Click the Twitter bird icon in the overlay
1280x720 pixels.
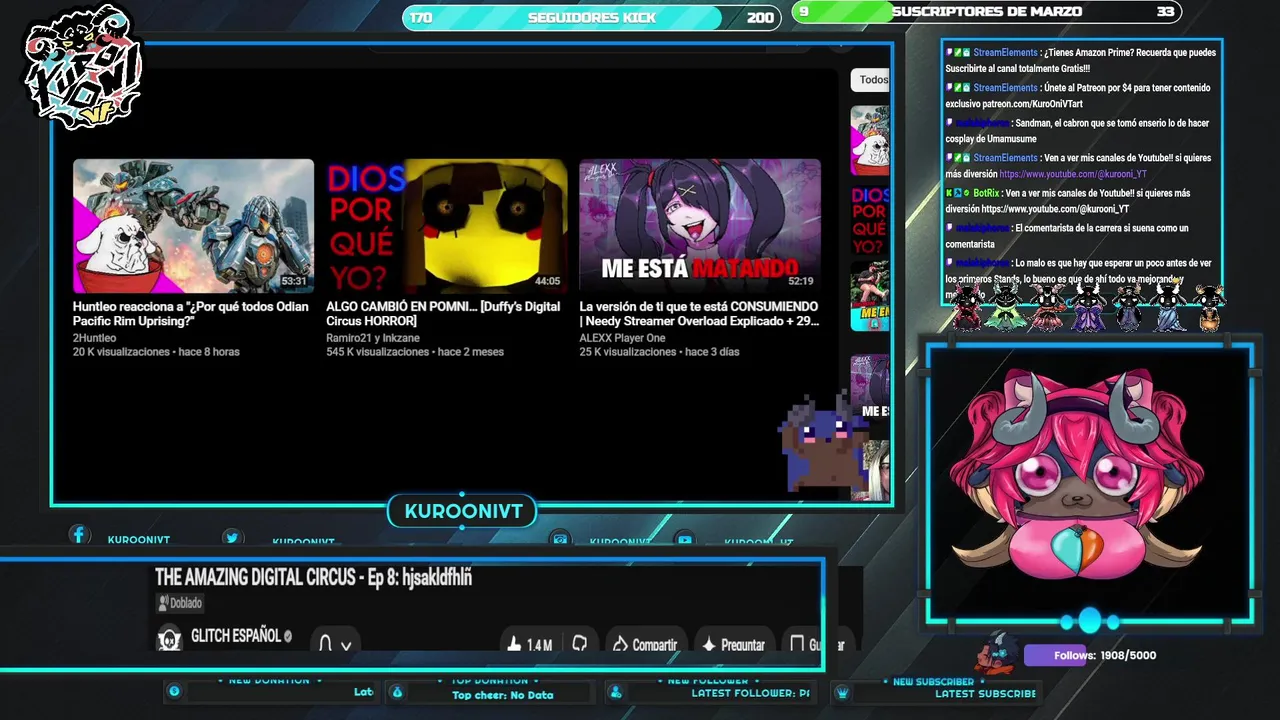click(x=232, y=538)
